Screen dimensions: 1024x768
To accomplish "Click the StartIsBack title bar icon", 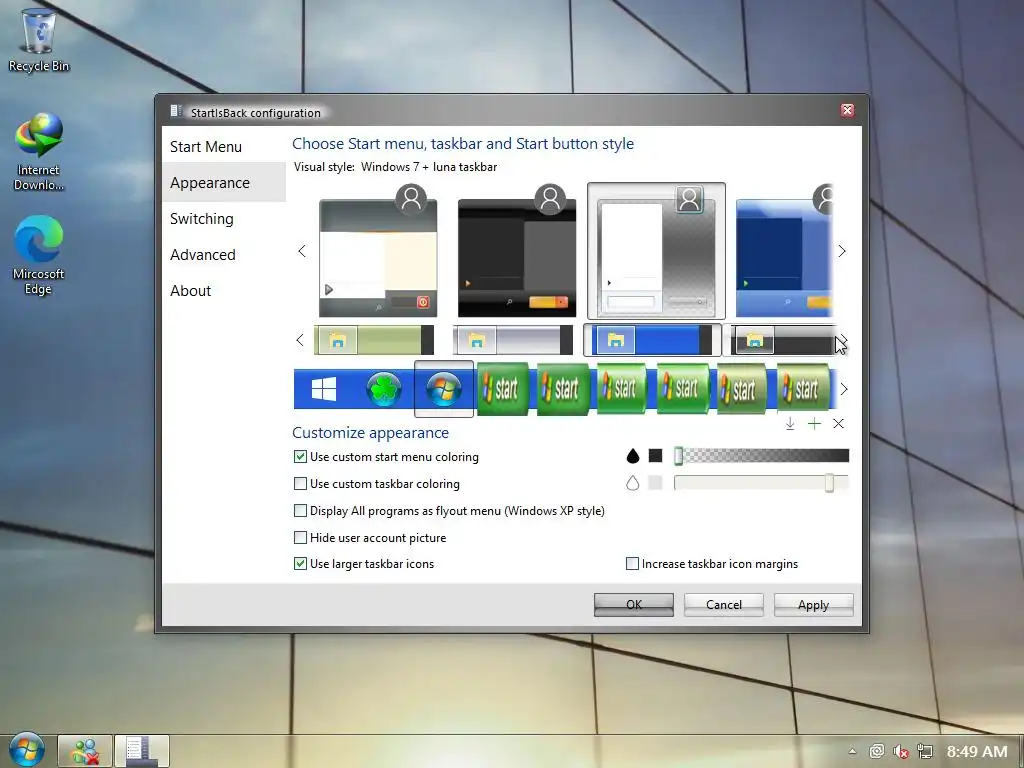I will pos(176,111).
